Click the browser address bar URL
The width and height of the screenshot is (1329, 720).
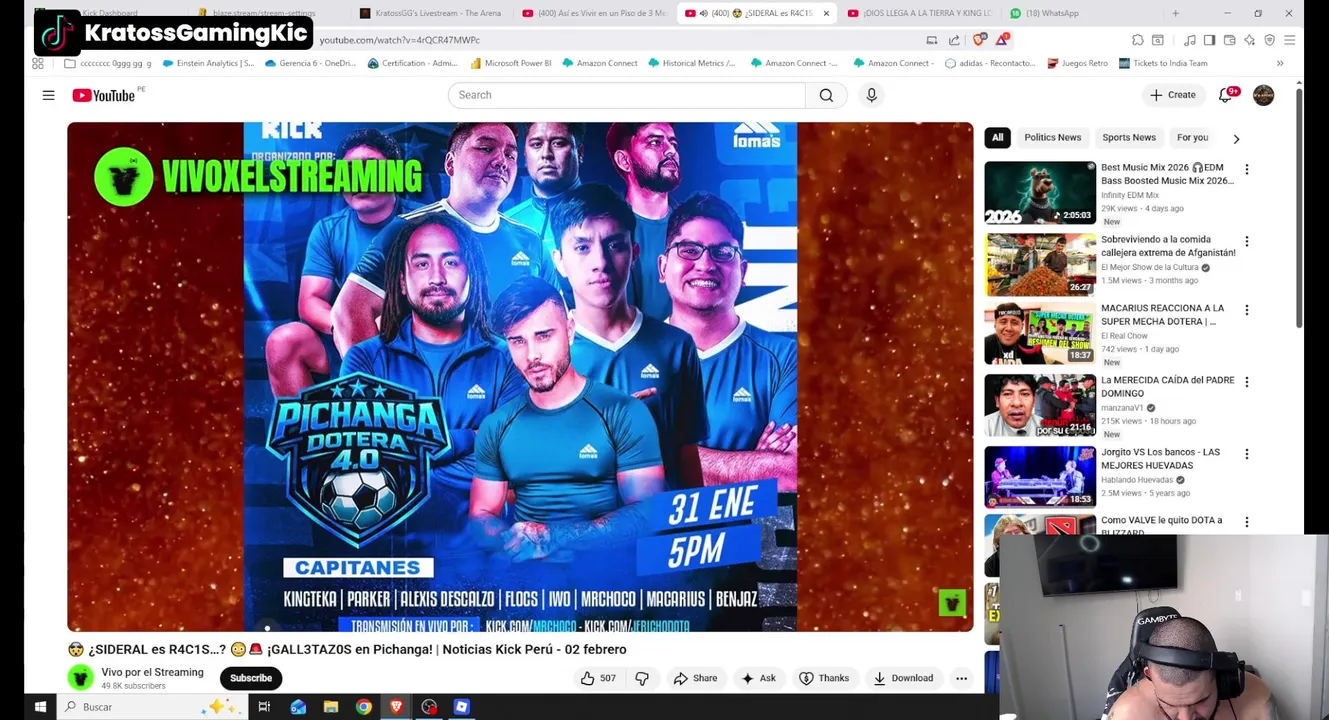pos(400,40)
